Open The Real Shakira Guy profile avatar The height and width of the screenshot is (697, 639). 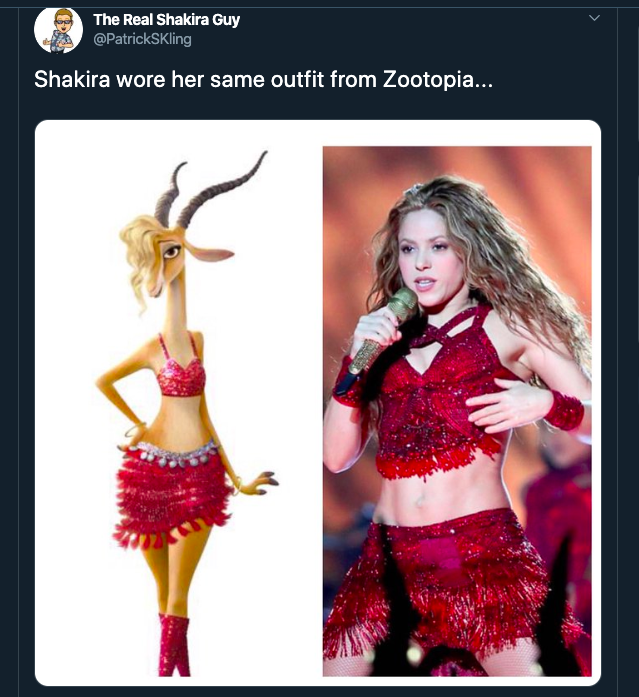pos(58,29)
